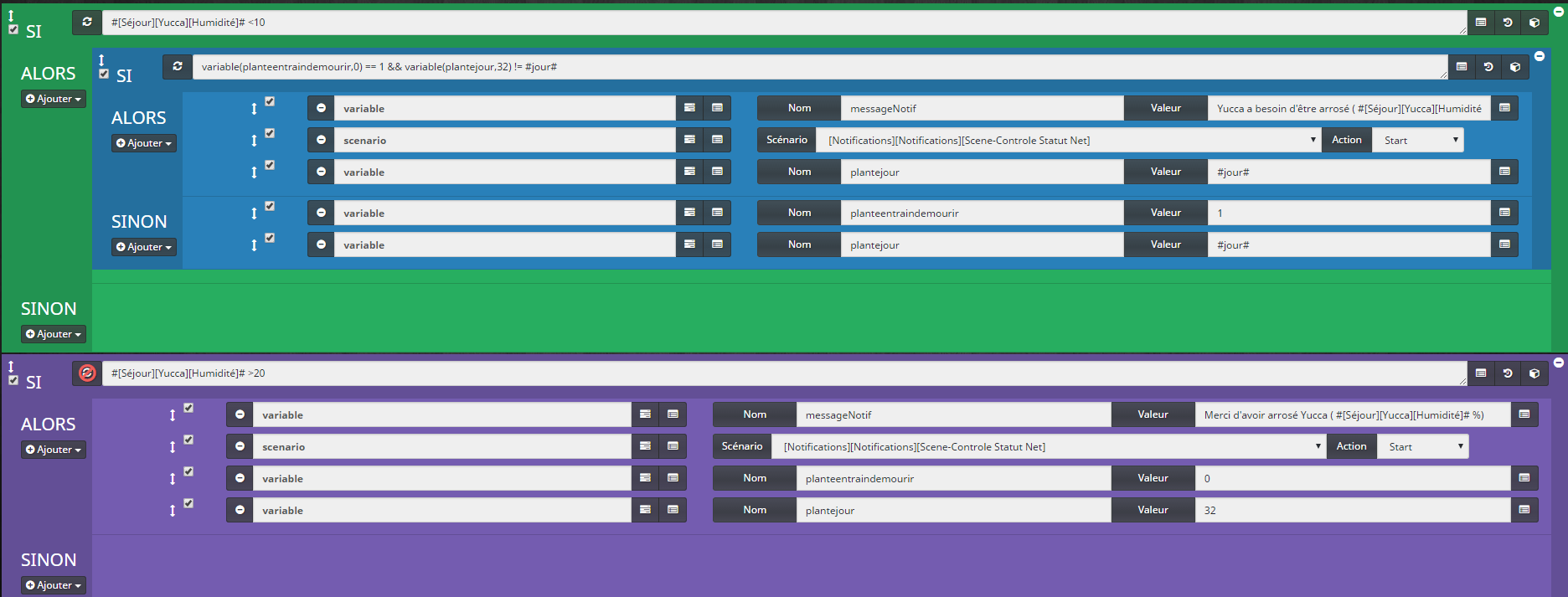Remove the action with value 'Yucca a besoin d'être arrosé'

(x=321, y=108)
